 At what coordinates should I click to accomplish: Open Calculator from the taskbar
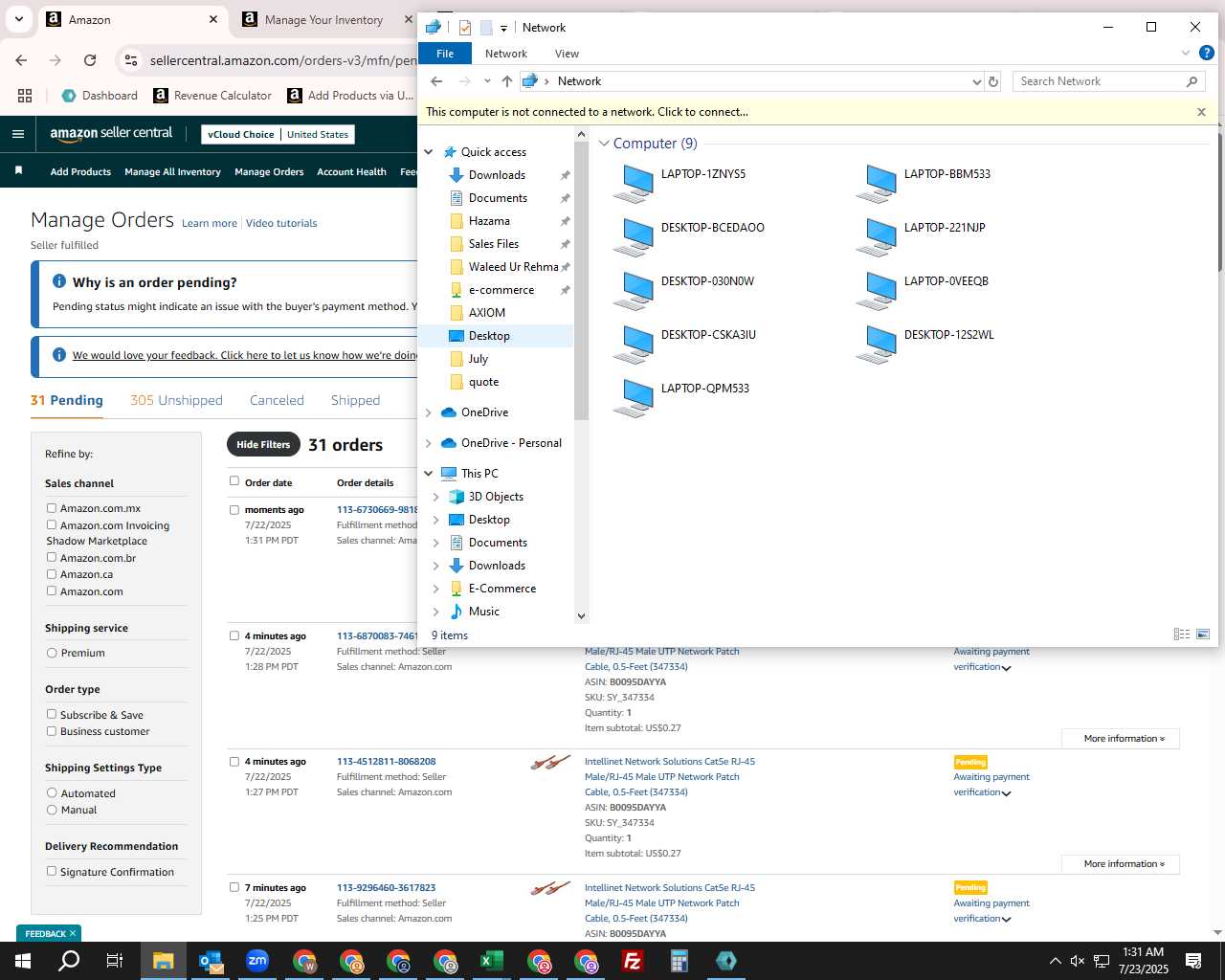coord(679,961)
